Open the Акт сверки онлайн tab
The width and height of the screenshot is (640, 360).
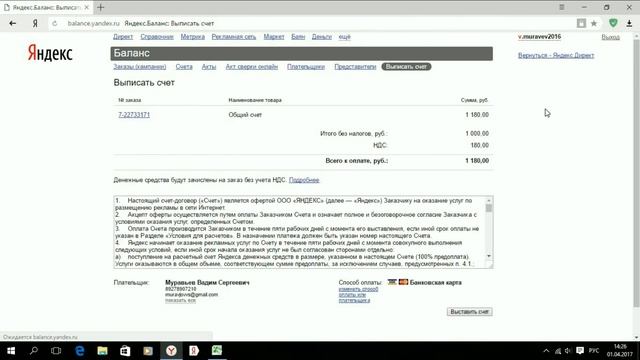[x=252, y=67]
